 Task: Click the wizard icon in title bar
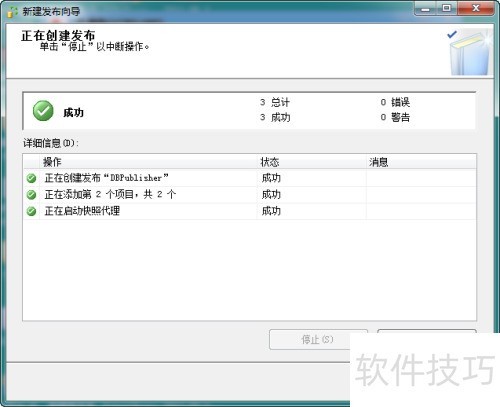12,12
